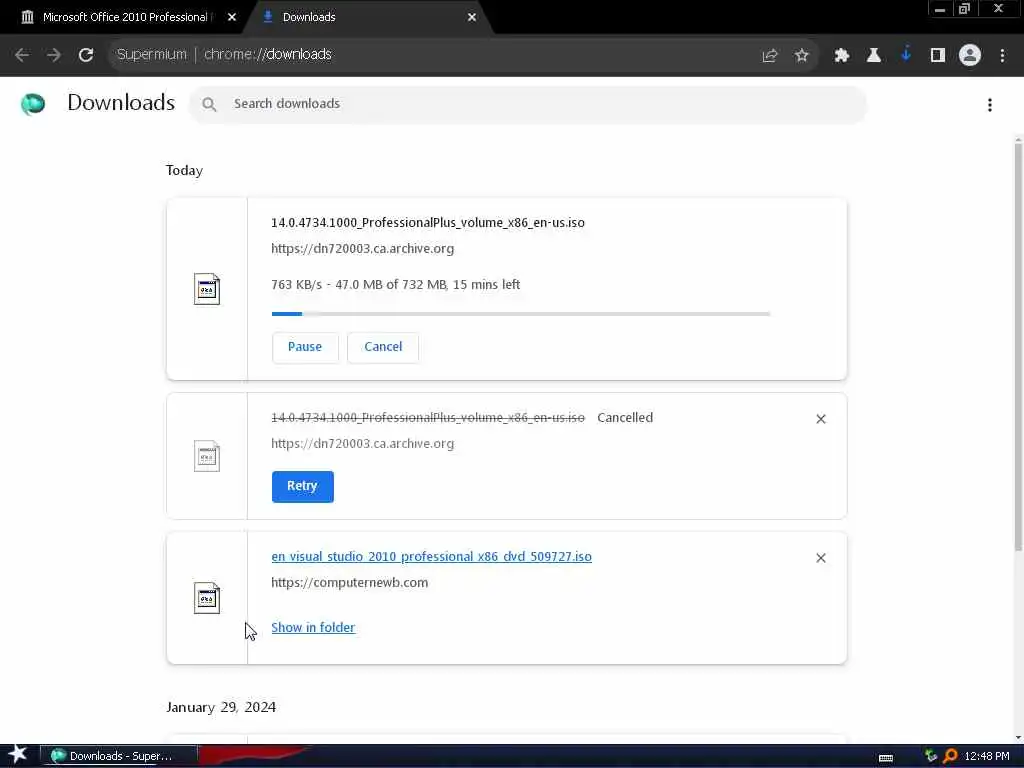Screen dimensions: 1024x768
Task: Click the Supermium logo beside Downloads title
Action: click(33, 104)
